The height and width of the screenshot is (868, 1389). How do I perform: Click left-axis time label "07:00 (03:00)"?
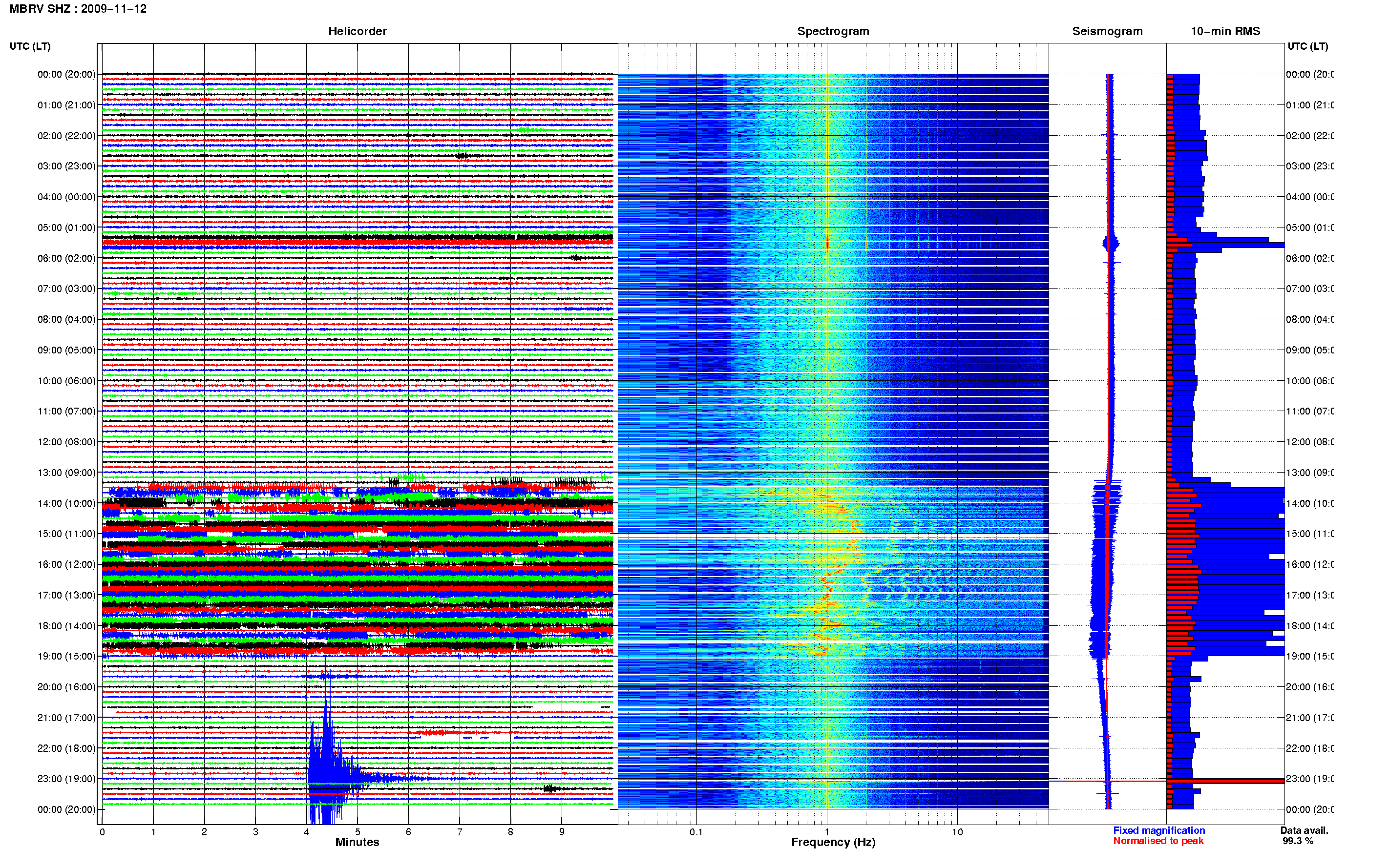click(x=66, y=289)
